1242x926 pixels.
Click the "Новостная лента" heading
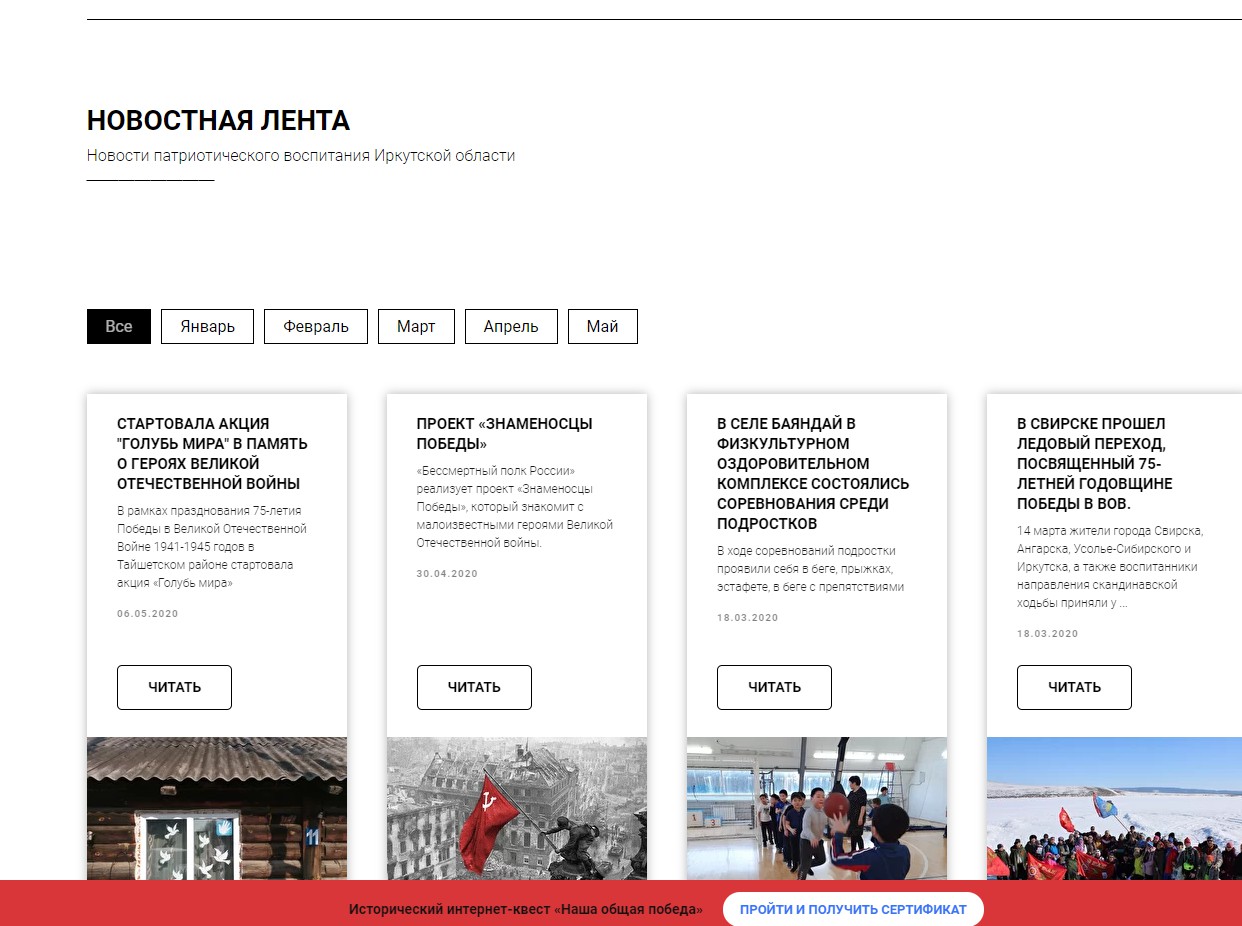click(218, 121)
